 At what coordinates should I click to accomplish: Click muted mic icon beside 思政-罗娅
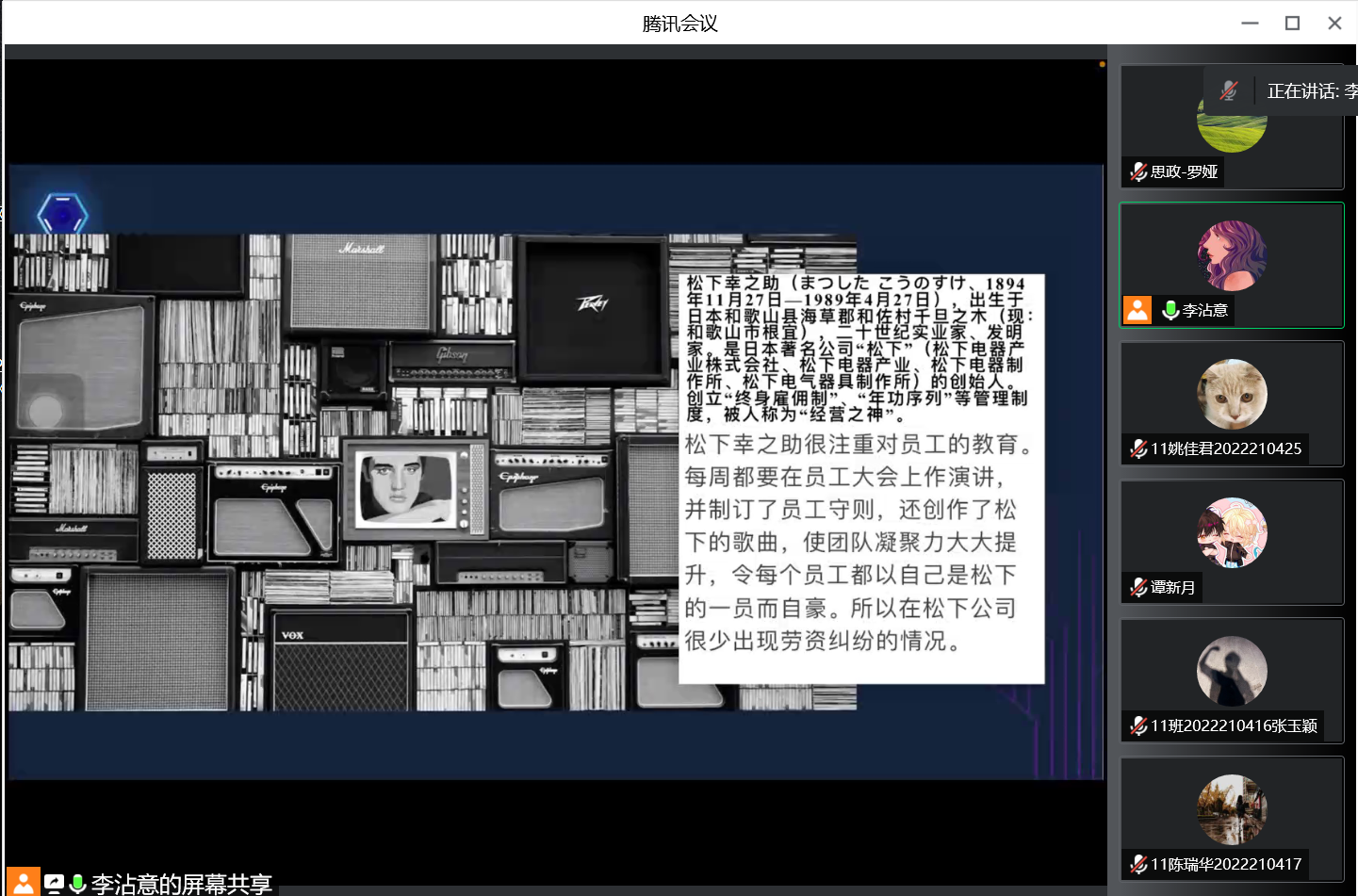pyautogui.click(x=1138, y=171)
